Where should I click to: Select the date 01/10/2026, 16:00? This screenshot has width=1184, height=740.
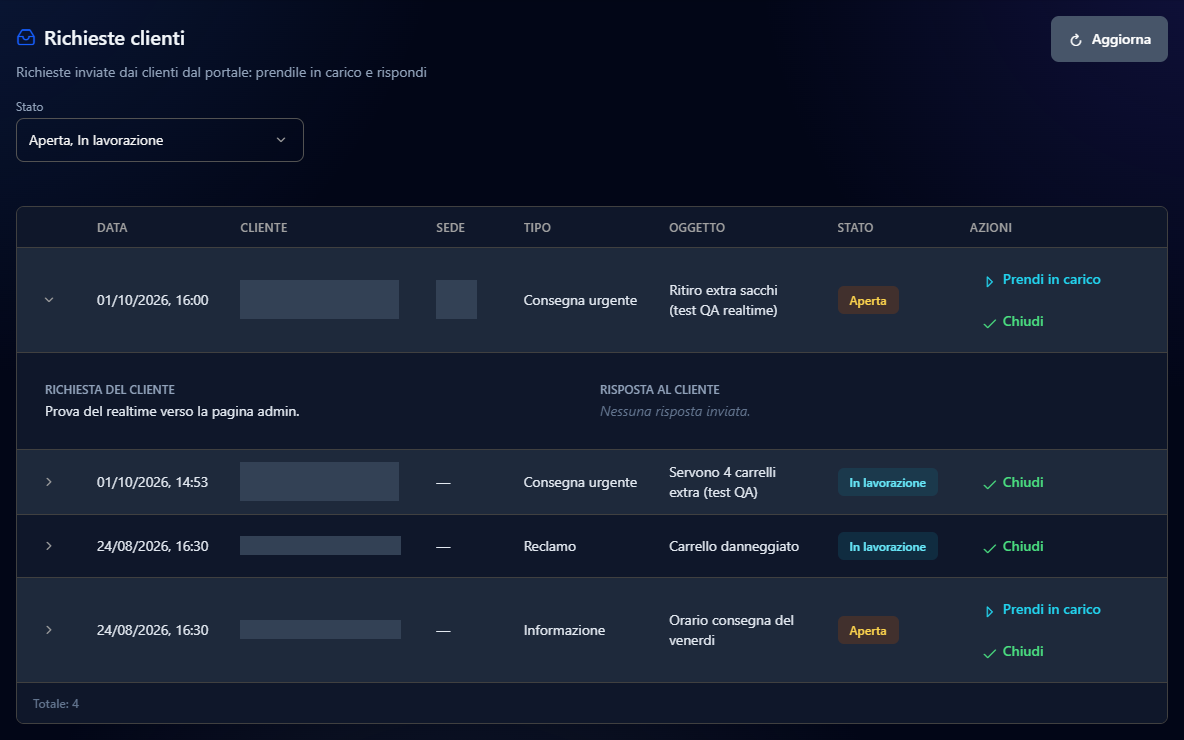(153, 301)
